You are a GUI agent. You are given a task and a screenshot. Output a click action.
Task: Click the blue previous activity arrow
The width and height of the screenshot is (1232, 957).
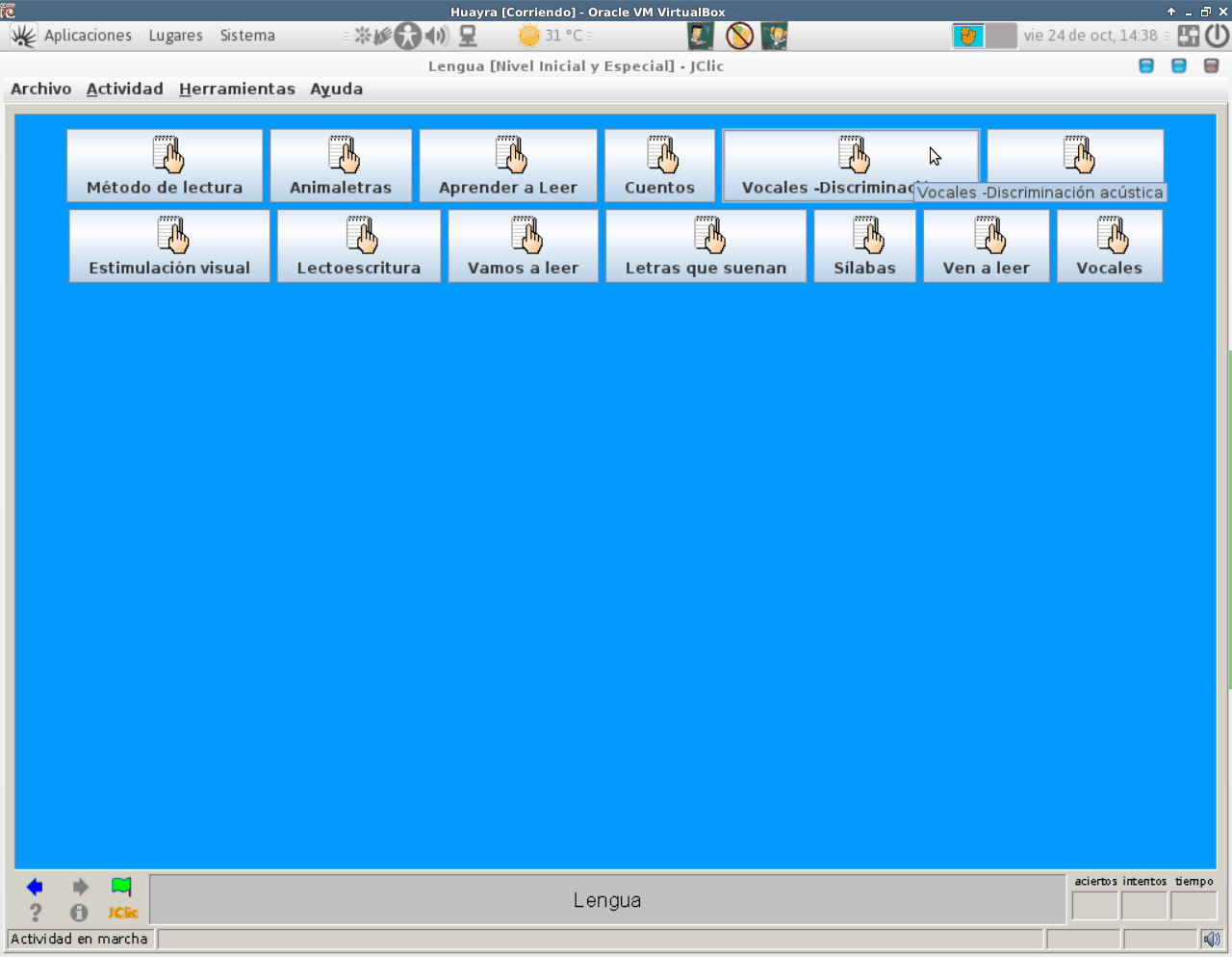pyautogui.click(x=35, y=887)
